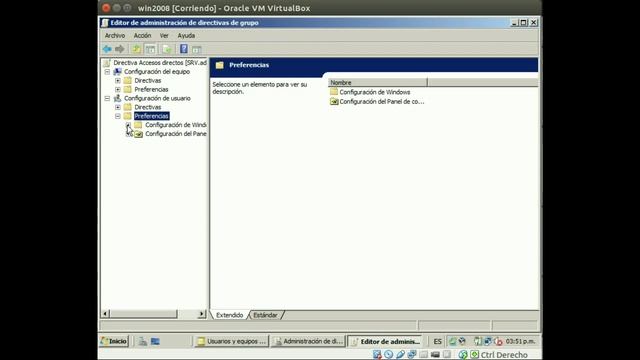
Task: Toggle the show/hide console tree icon
Action: [151, 49]
